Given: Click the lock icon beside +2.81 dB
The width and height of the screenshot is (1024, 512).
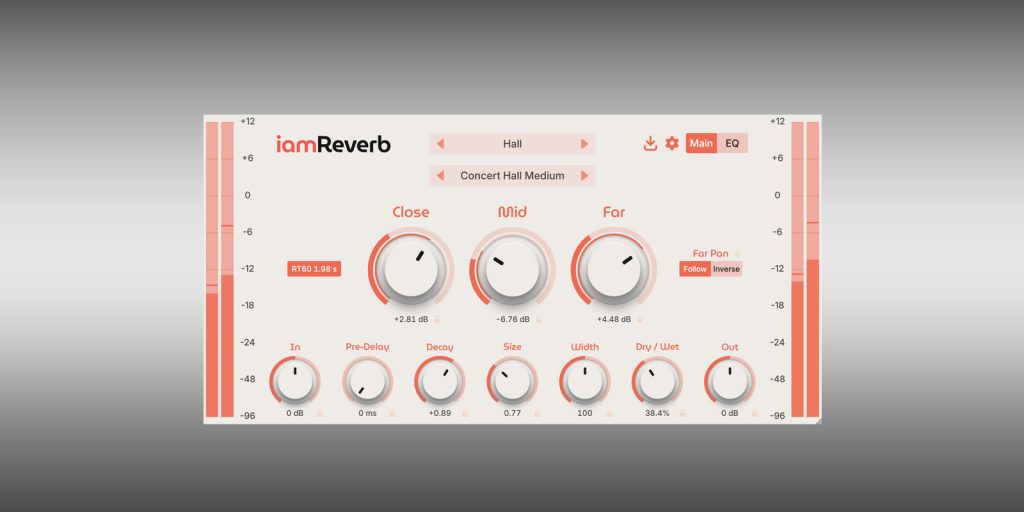Looking at the screenshot, I should (437, 319).
